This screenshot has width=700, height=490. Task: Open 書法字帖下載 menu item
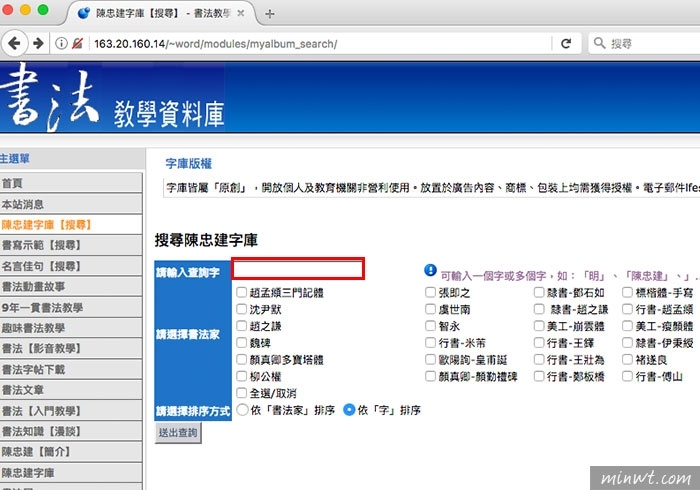click(71, 370)
